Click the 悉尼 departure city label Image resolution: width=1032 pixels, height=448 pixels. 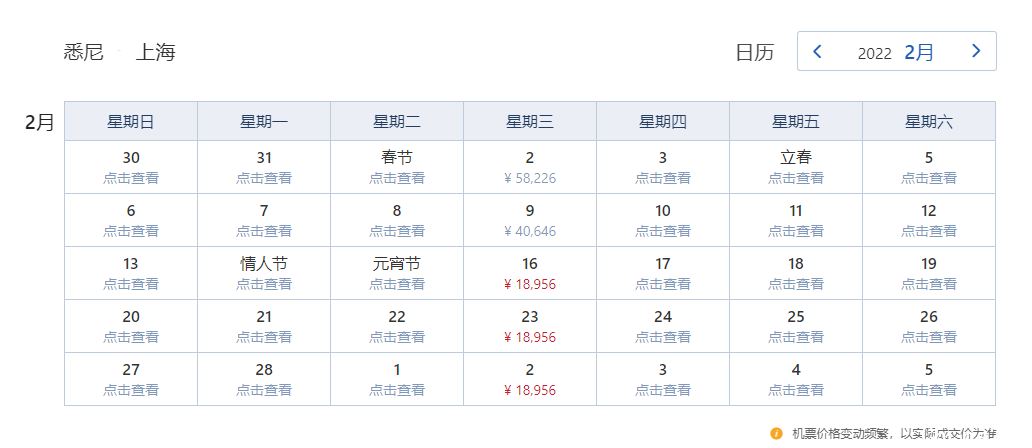pyautogui.click(x=84, y=52)
